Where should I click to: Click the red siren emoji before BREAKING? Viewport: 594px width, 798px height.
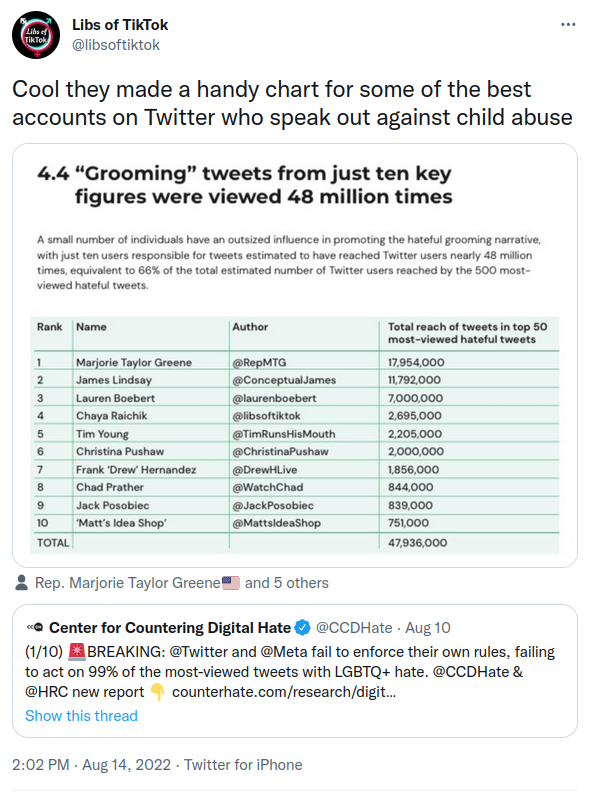tap(77, 651)
